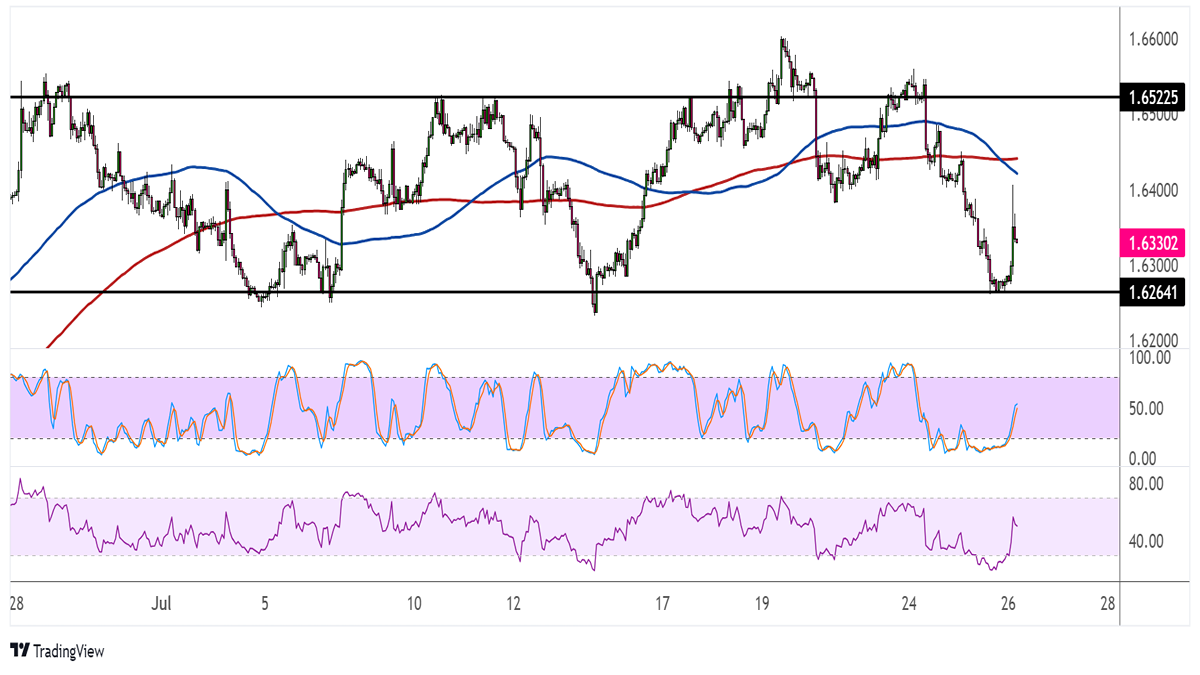Click the date label 17 on time axis
Viewport: 1200px width, 675px height.
click(662, 604)
